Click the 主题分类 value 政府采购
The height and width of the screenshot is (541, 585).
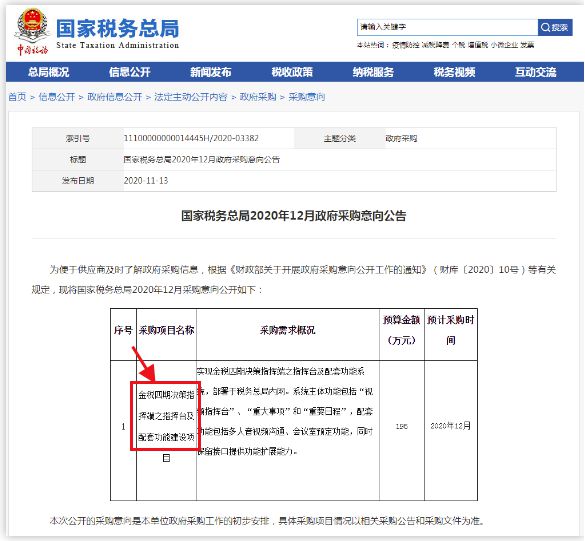click(x=401, y=138)
